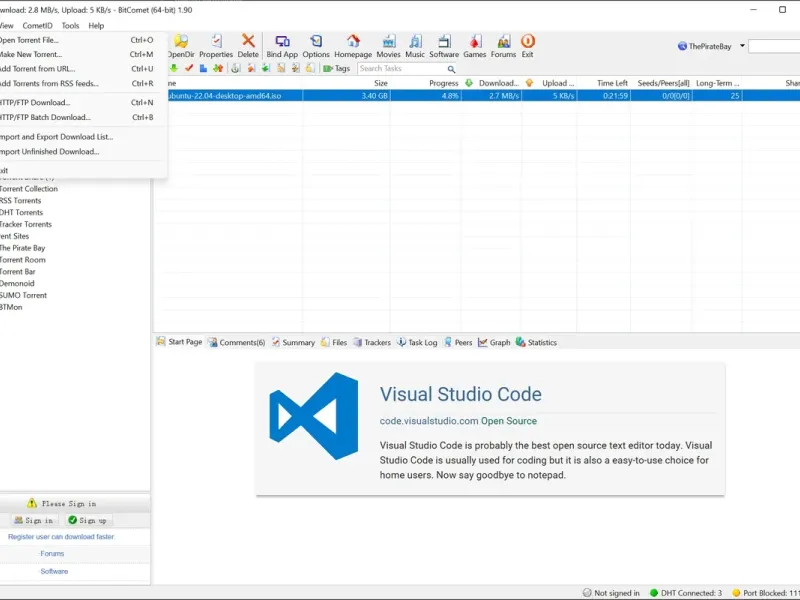Select Import and Export Download List

(77, 137)
